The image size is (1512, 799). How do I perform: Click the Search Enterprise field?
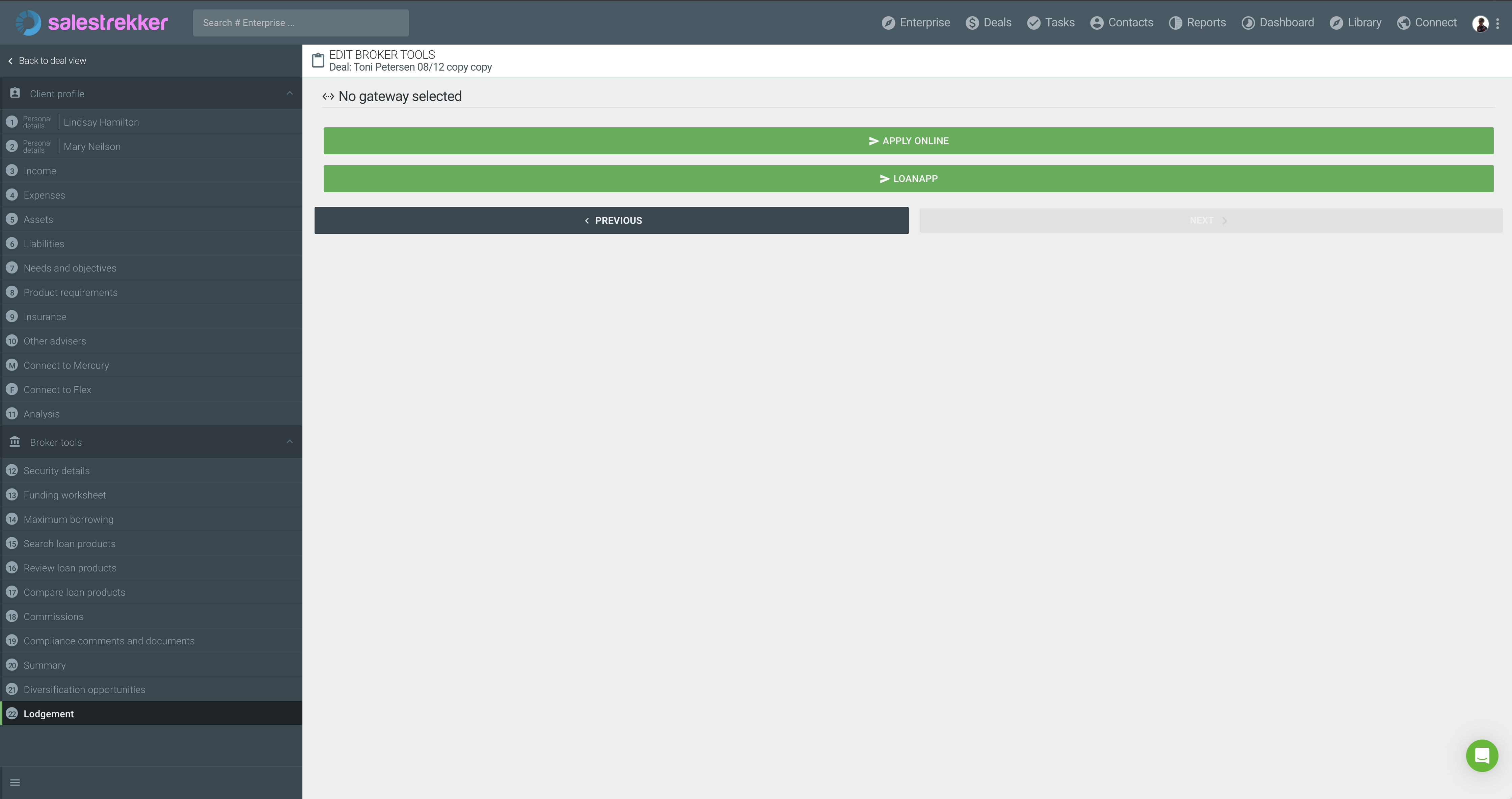click(300, 22)
